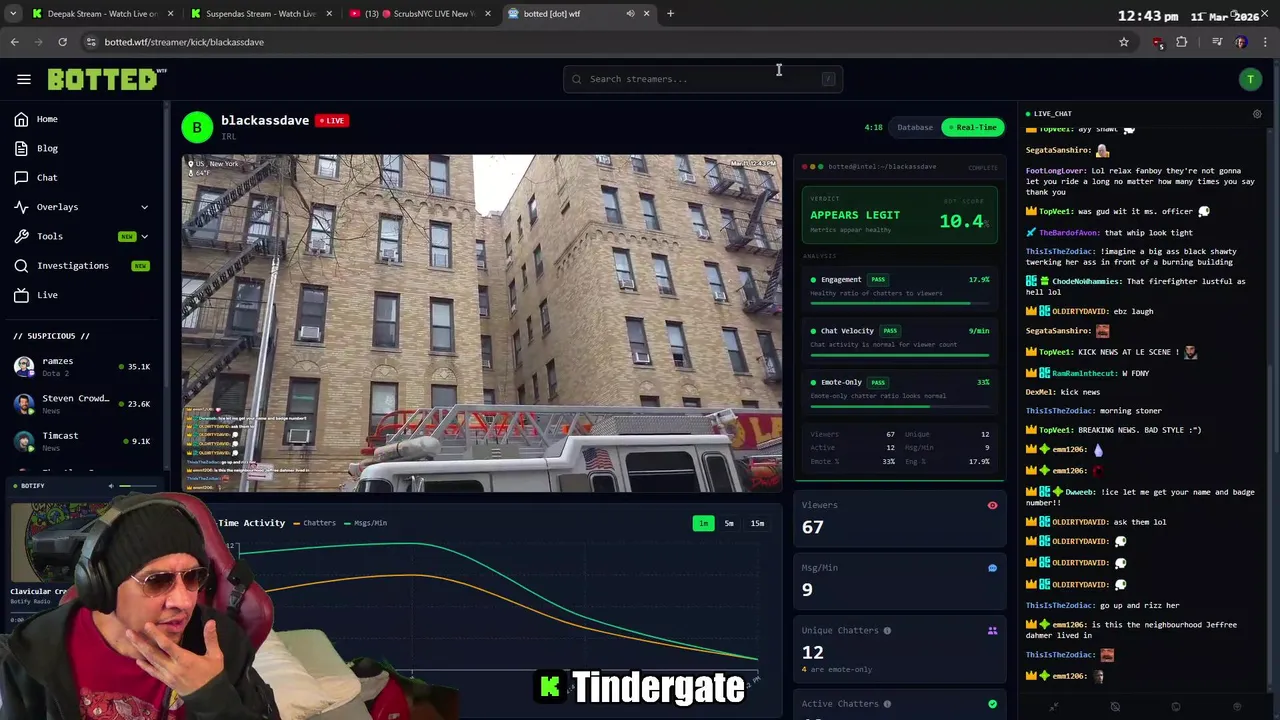
Task: Click the green B streamer avatar
Action: 197,127
